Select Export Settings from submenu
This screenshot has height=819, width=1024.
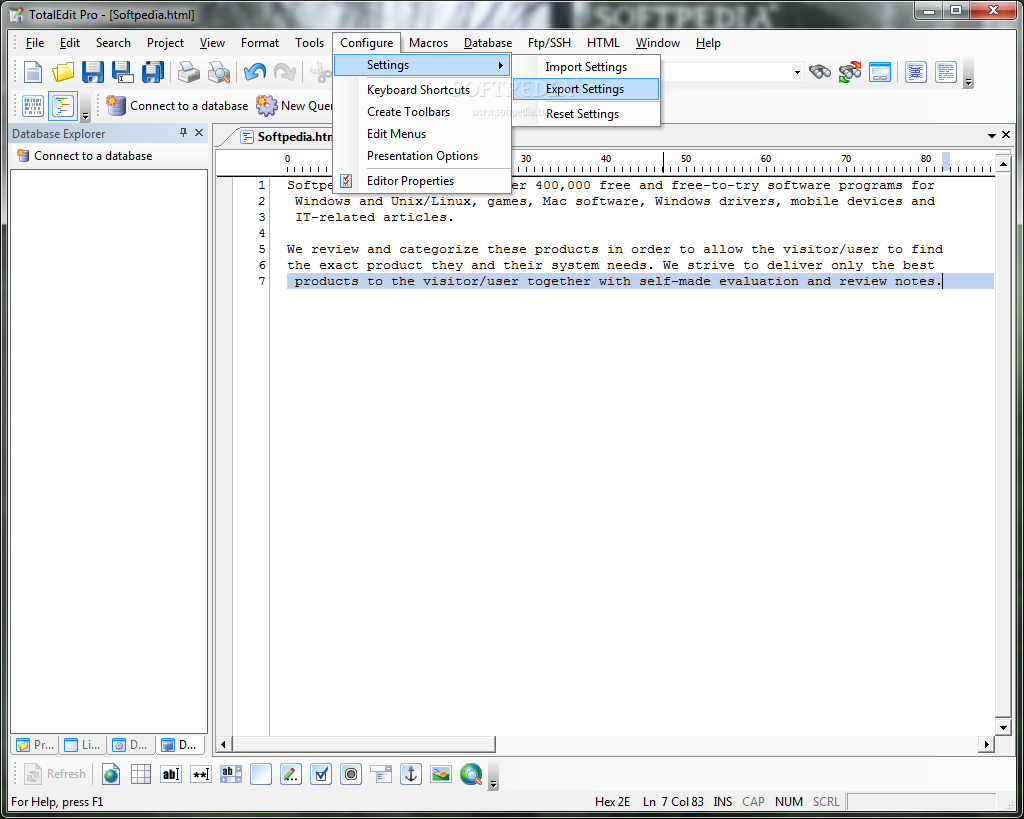(586, 89)
